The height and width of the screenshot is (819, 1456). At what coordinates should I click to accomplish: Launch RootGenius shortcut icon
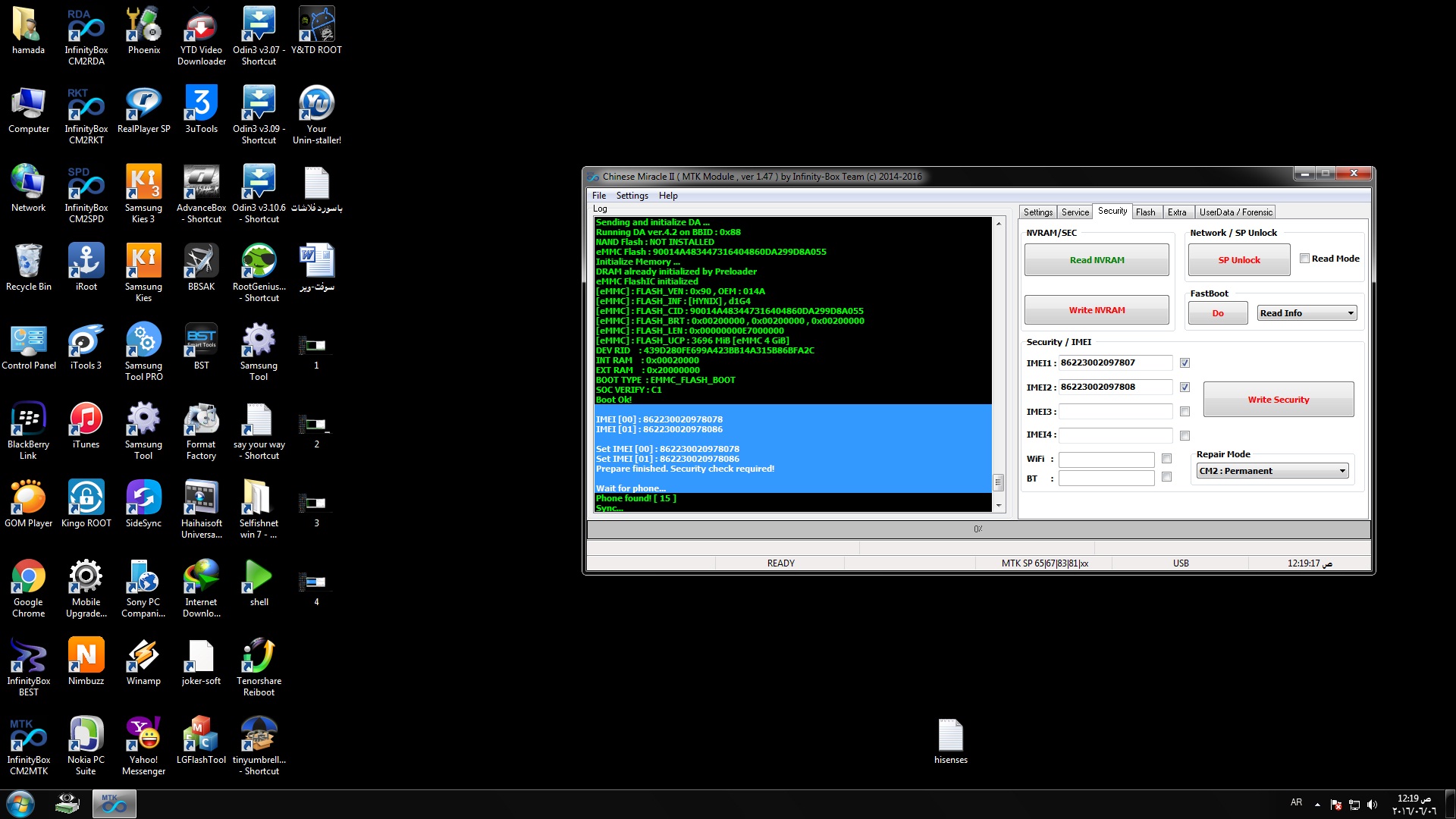(259, 272)
